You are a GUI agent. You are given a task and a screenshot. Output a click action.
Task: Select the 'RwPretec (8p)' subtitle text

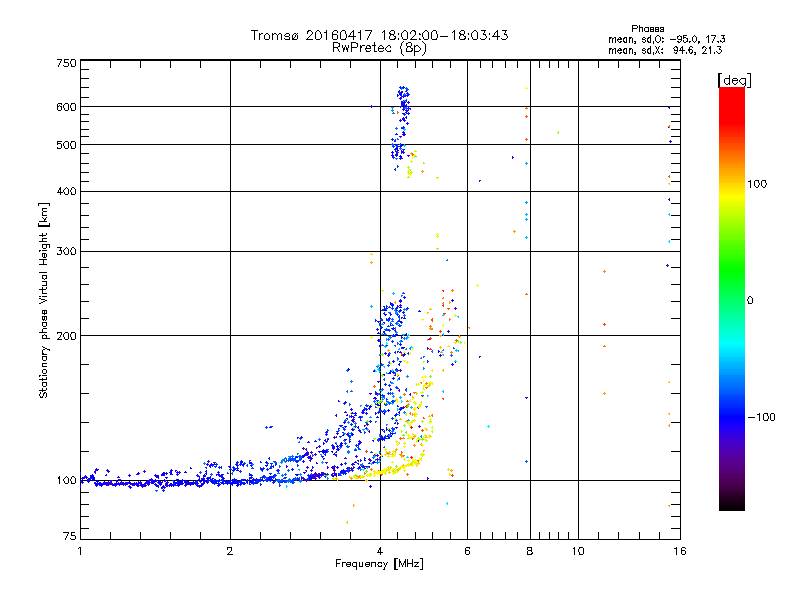[379, 48]
